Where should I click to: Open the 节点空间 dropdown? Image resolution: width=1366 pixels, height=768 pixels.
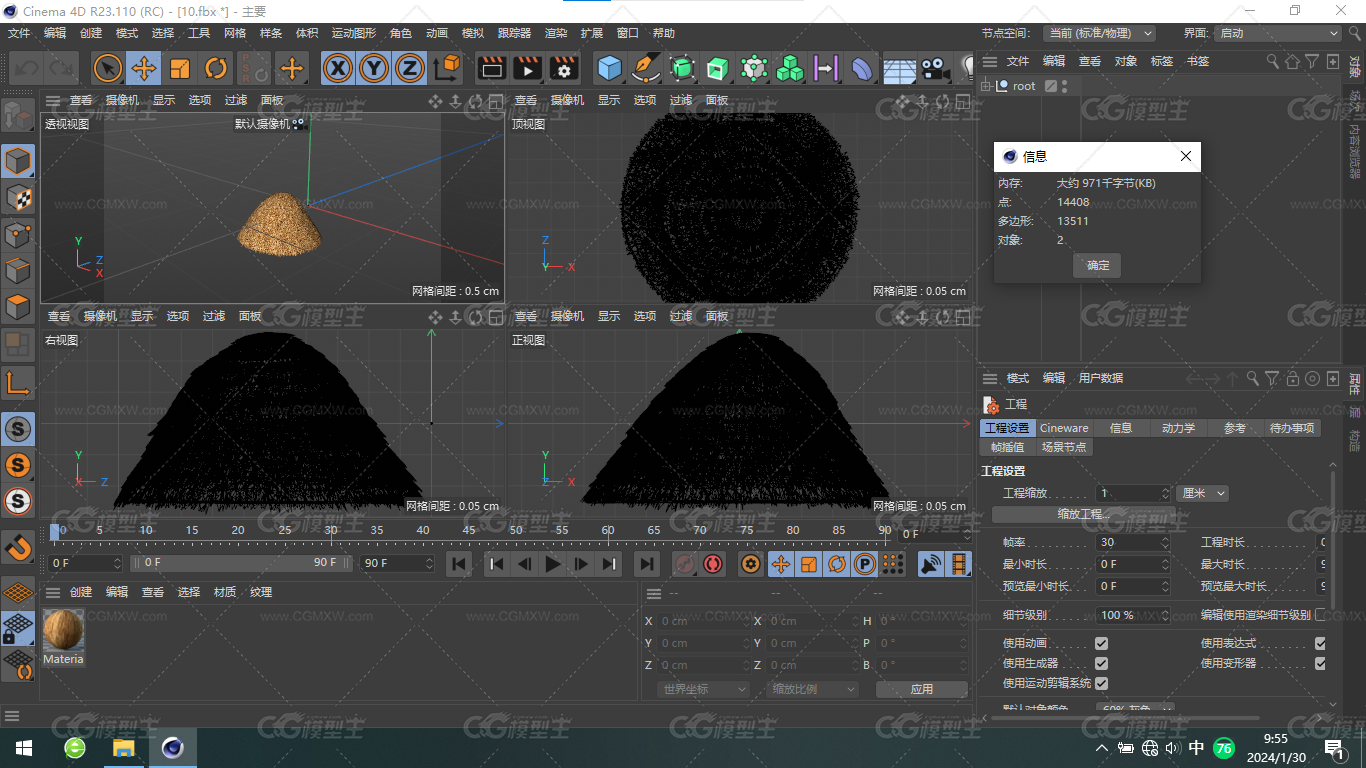(1099, 33)
